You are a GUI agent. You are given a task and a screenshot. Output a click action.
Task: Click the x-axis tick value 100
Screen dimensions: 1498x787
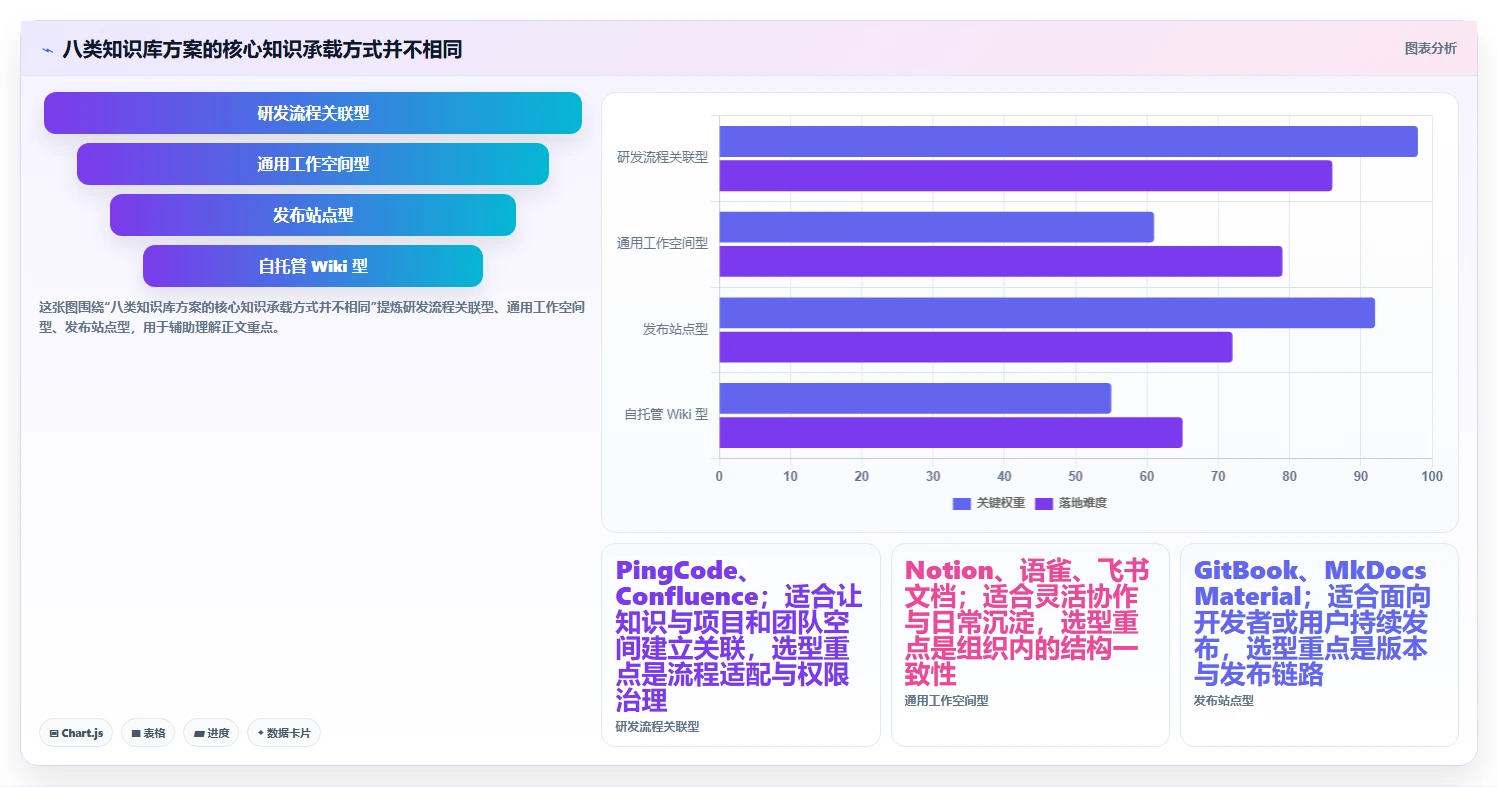click(1432, 476)
